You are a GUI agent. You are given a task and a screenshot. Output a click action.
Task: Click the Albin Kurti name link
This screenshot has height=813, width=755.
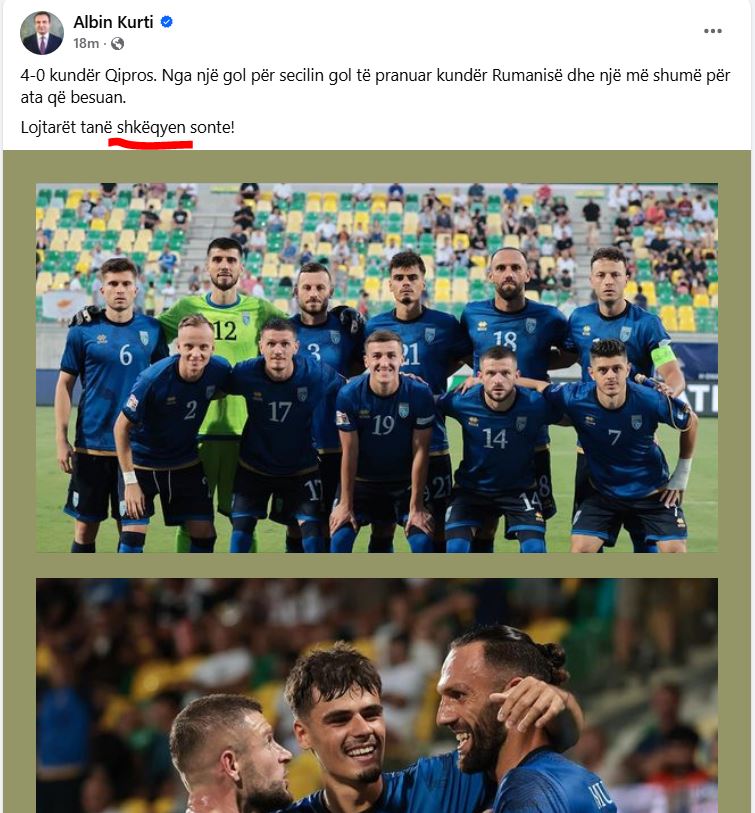click(x=113, y=22)
